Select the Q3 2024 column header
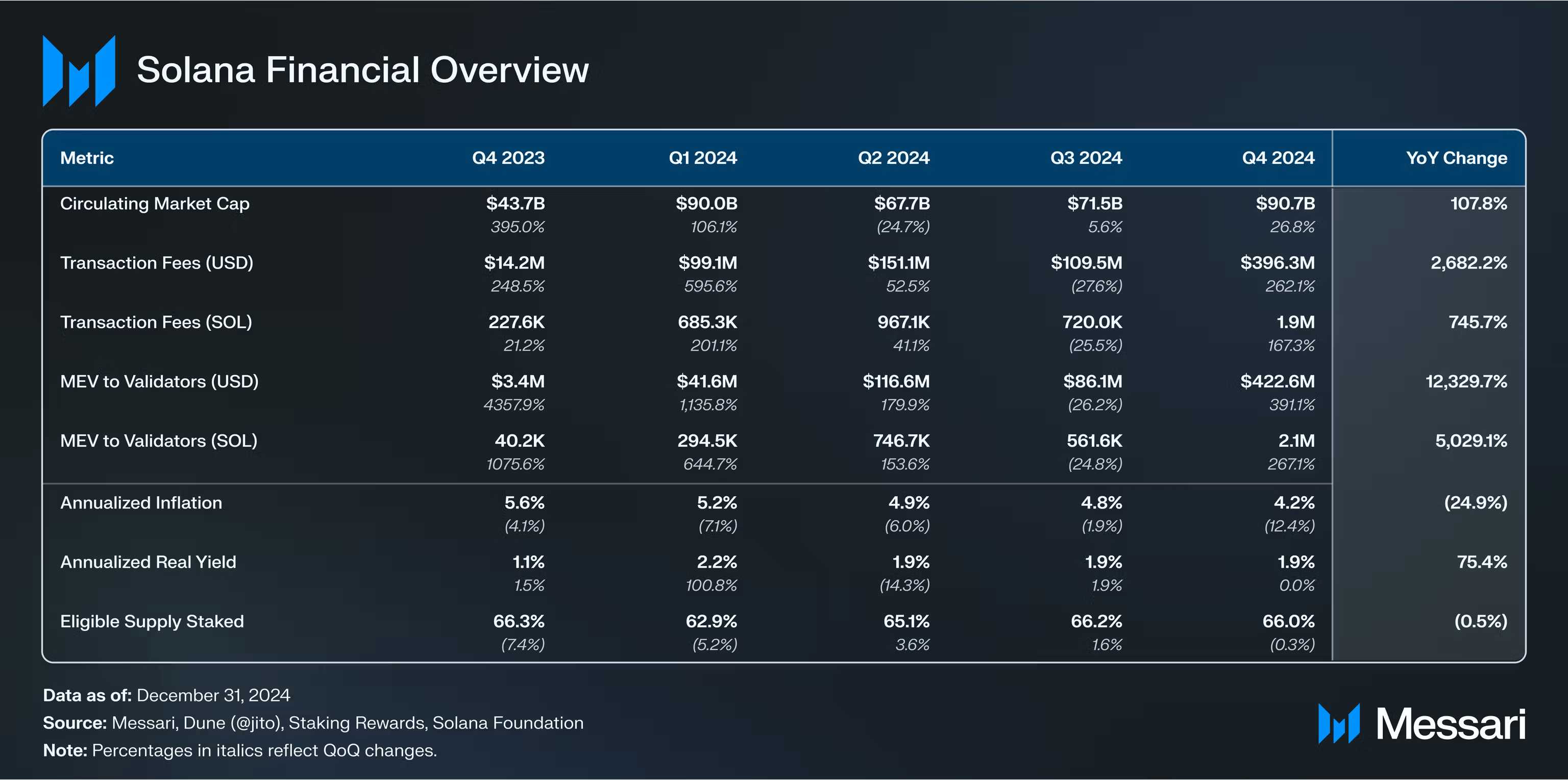Screen dimensions: 1568x780 1087,158
